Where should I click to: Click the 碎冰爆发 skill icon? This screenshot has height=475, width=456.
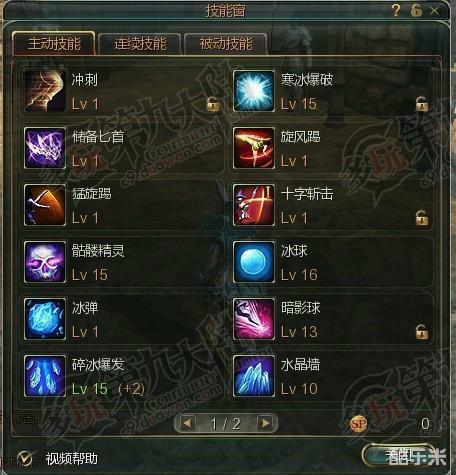pos(45,376)
